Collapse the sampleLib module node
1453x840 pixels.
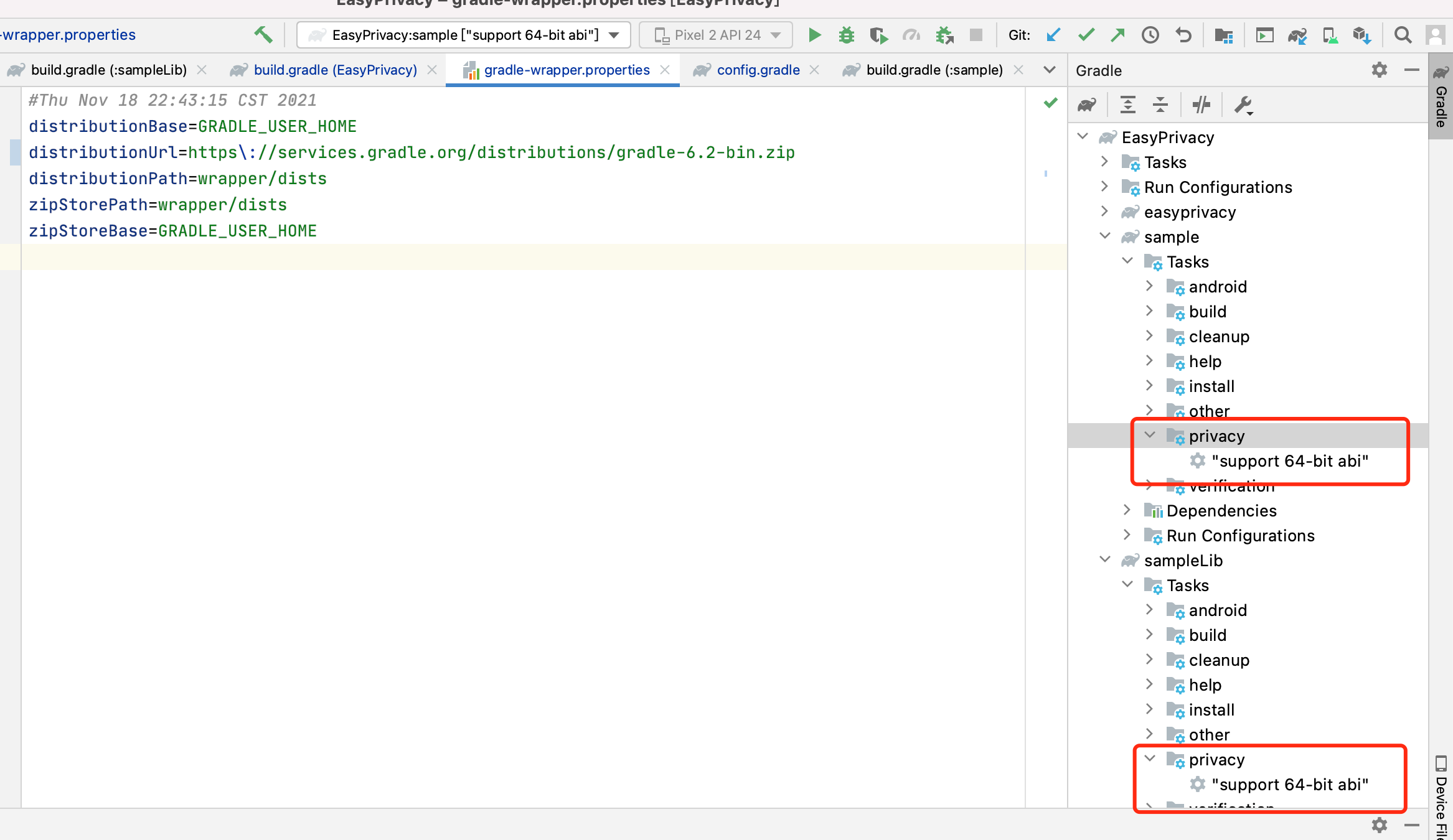coord(1105,559)
